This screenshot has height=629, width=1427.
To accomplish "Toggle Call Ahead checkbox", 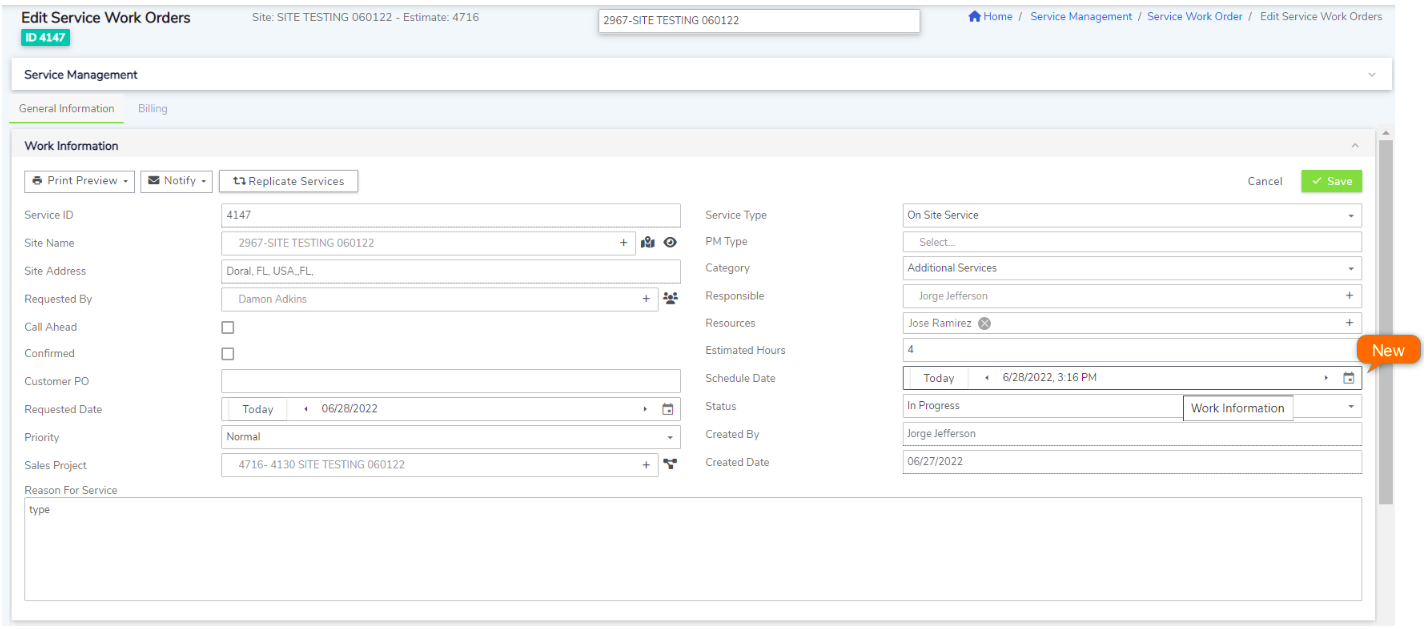I will (228, 327).
